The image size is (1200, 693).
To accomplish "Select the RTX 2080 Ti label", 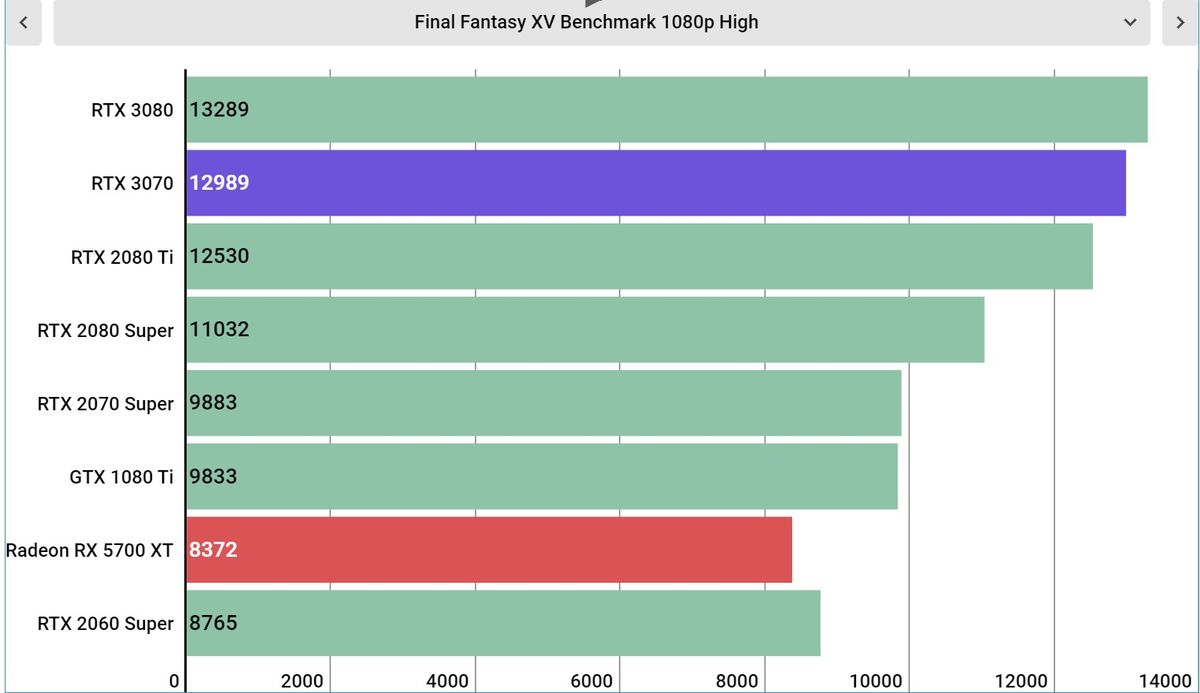I will tap(122, 257).
